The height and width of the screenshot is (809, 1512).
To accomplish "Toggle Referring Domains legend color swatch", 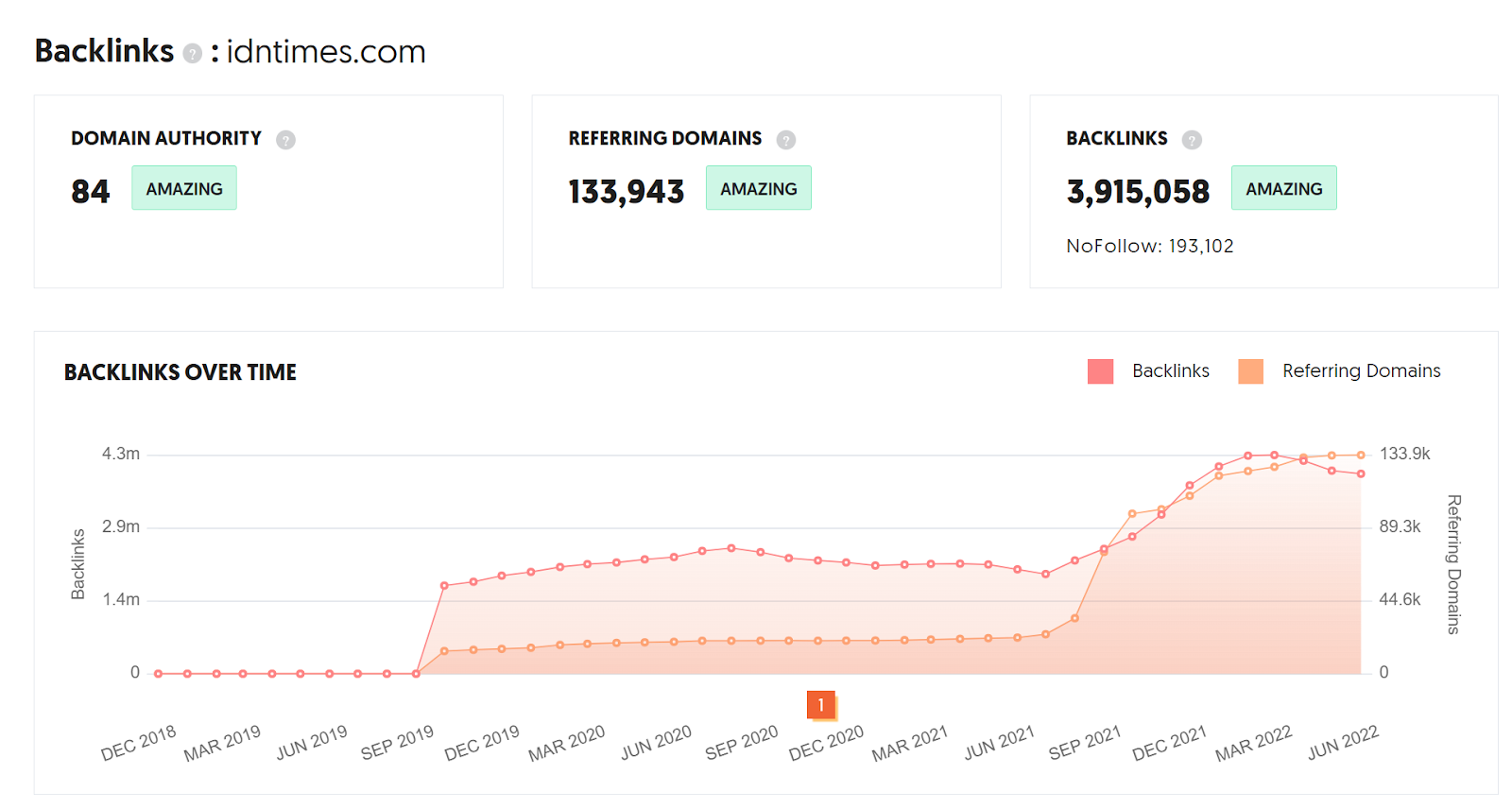I will pos(1250,371).
